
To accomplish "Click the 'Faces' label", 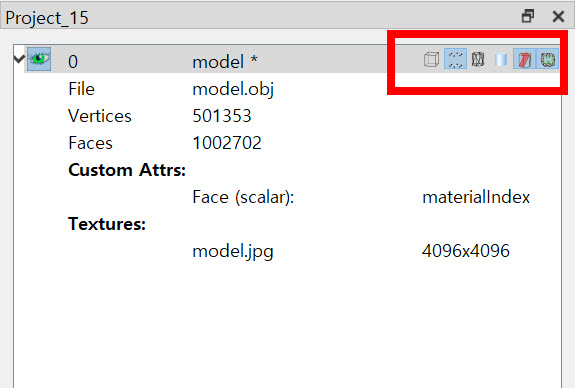I will click(x=91, y=143).
